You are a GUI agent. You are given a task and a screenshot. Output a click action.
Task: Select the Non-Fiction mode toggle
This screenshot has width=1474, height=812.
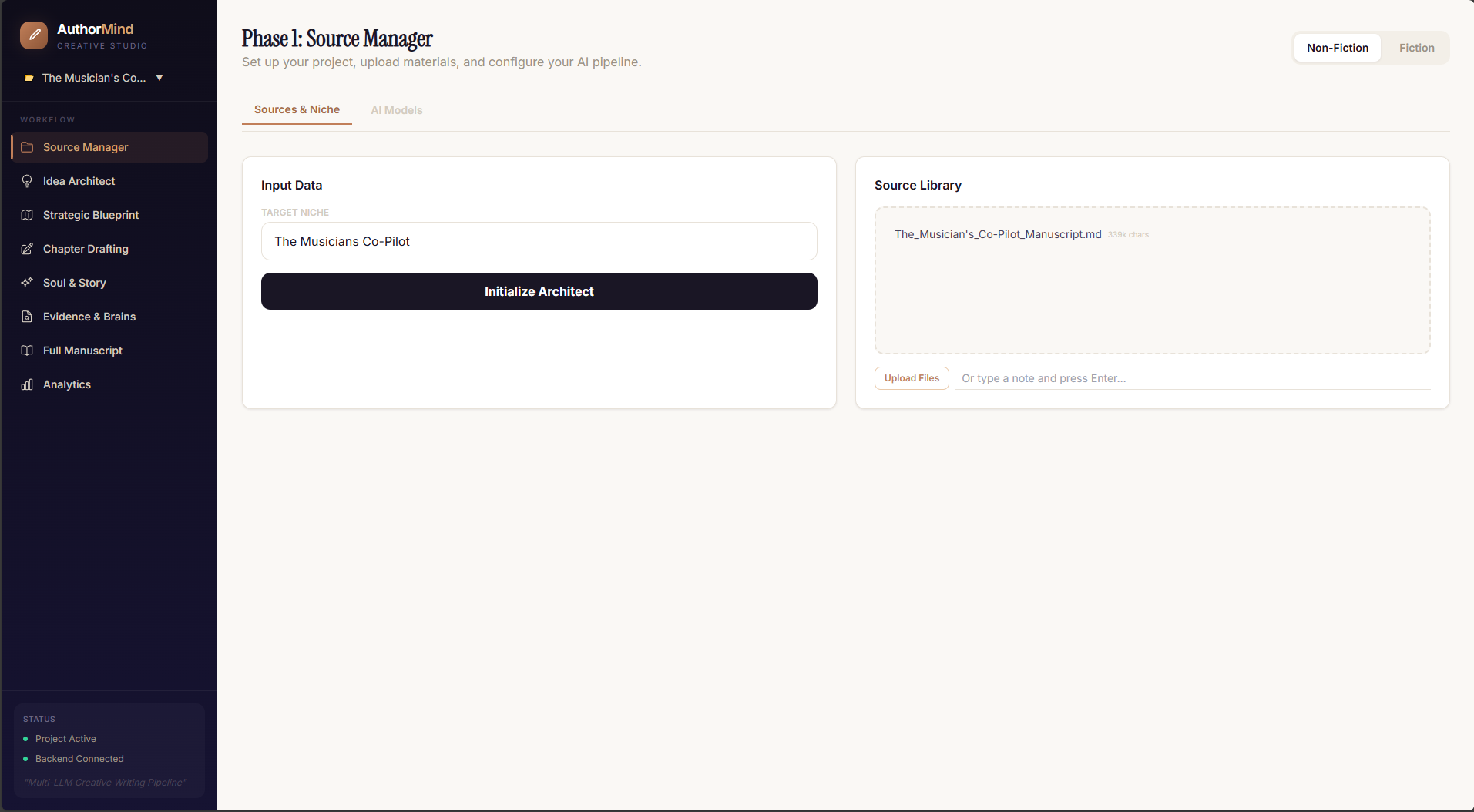(x=1337, y=48)
